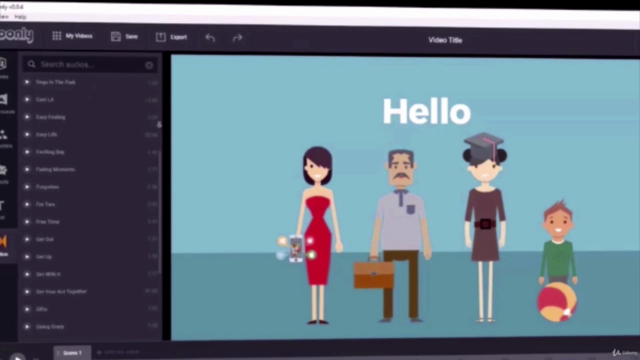Screen dimensions: 640x360
Task: Preview the East LA track
Action: [x=27, y=99]
